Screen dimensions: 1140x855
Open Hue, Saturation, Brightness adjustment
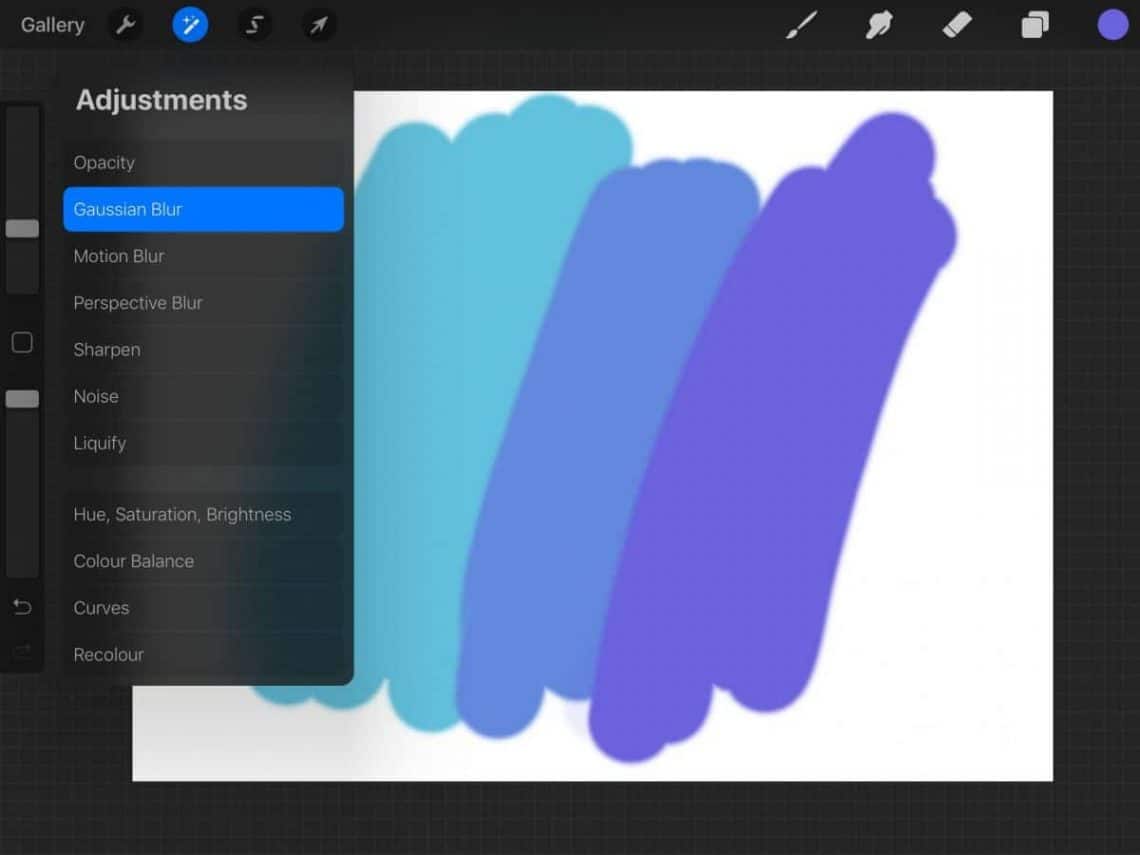(x=204, y=514)
